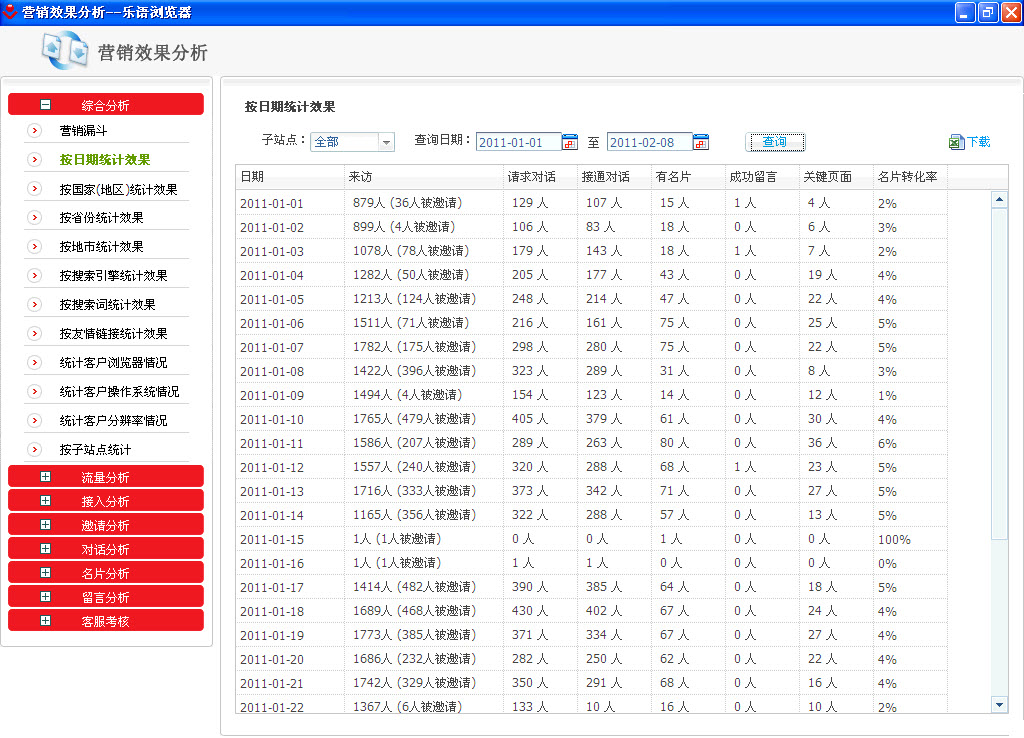Open start date calendar picker icon

(569, 142)
